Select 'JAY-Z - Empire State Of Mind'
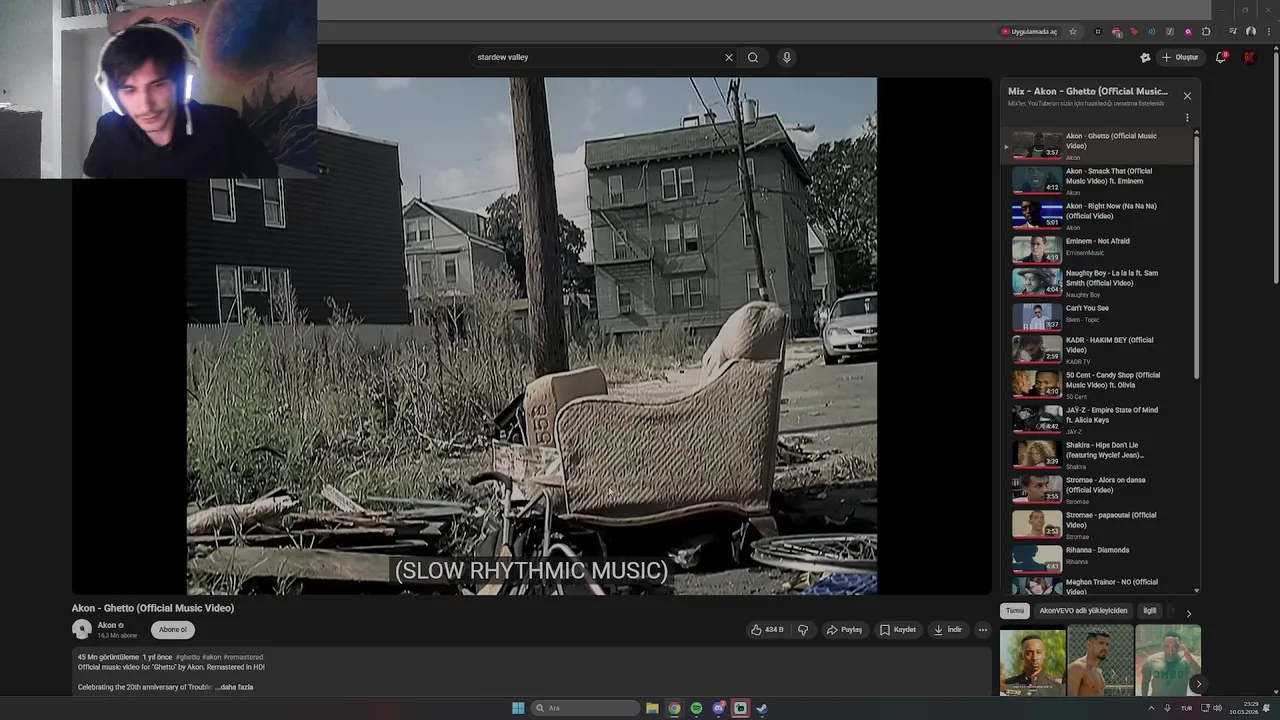Screen dimensions: 1280x720 [1098, 420]
